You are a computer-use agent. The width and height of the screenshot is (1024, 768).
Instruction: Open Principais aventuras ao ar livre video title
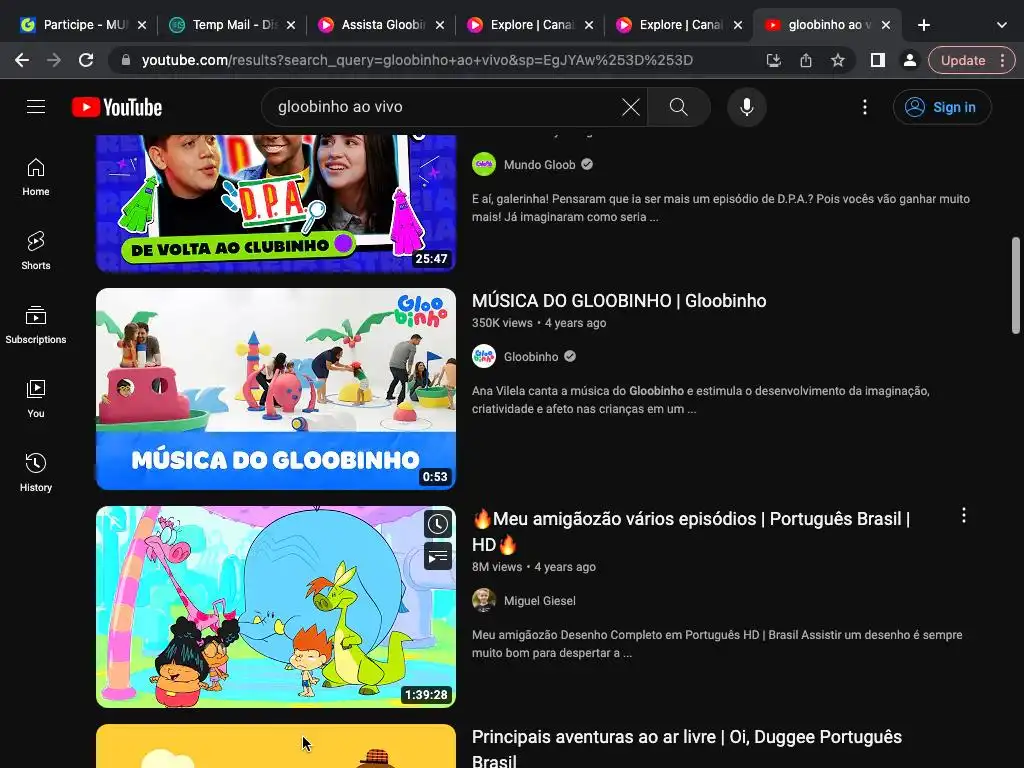click(687, 748)
